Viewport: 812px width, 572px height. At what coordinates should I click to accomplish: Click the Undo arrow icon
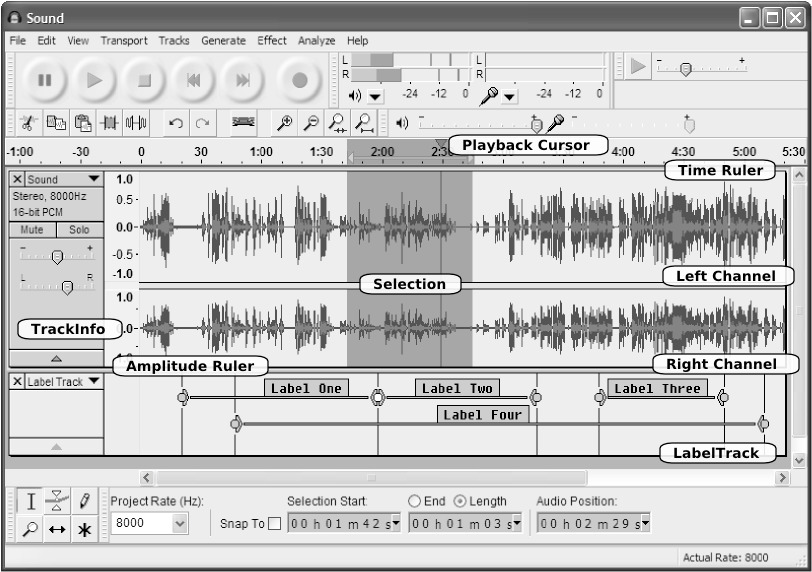pos(176,123)
